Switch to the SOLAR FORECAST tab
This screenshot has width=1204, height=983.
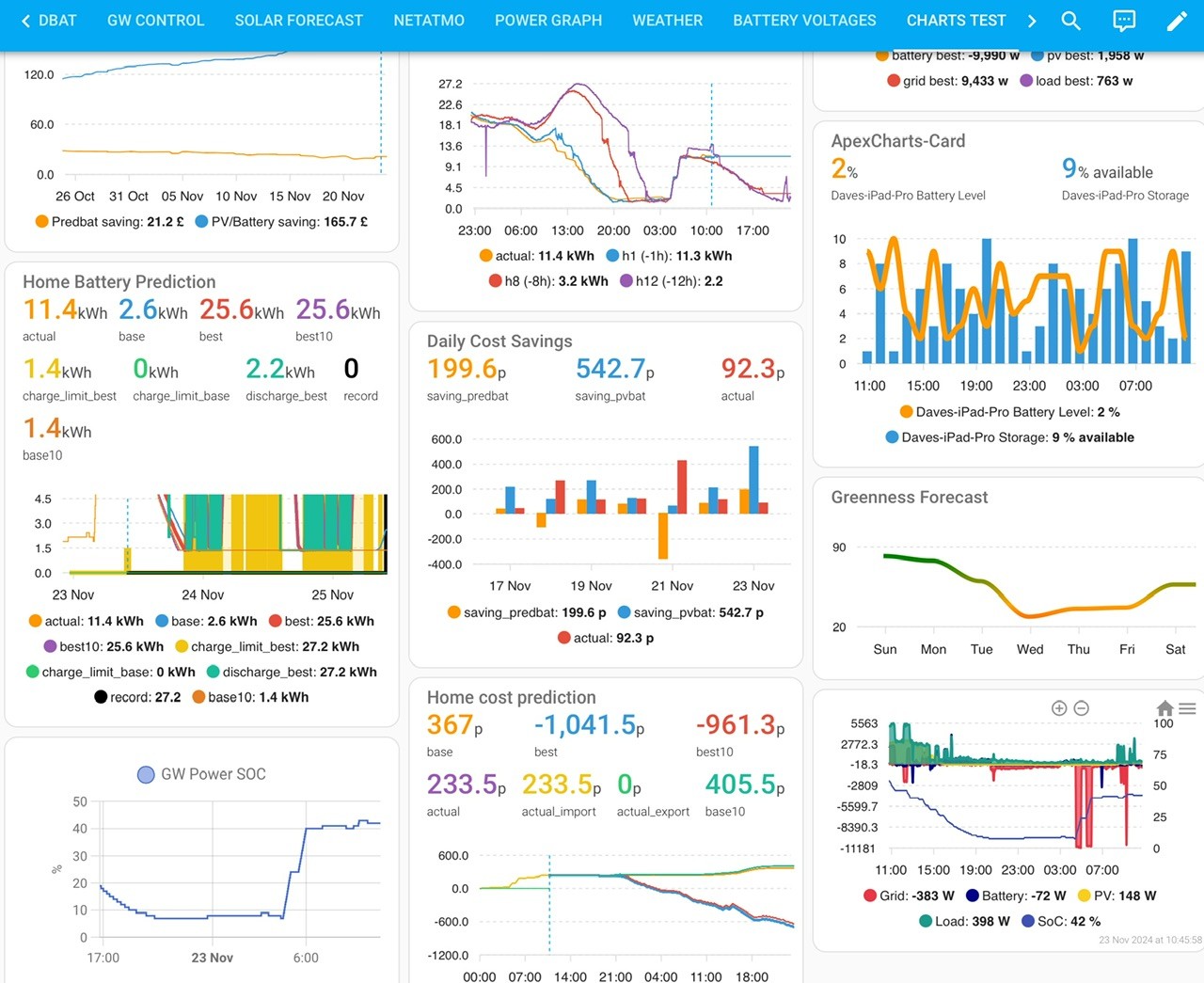click(x=298, y=21)
